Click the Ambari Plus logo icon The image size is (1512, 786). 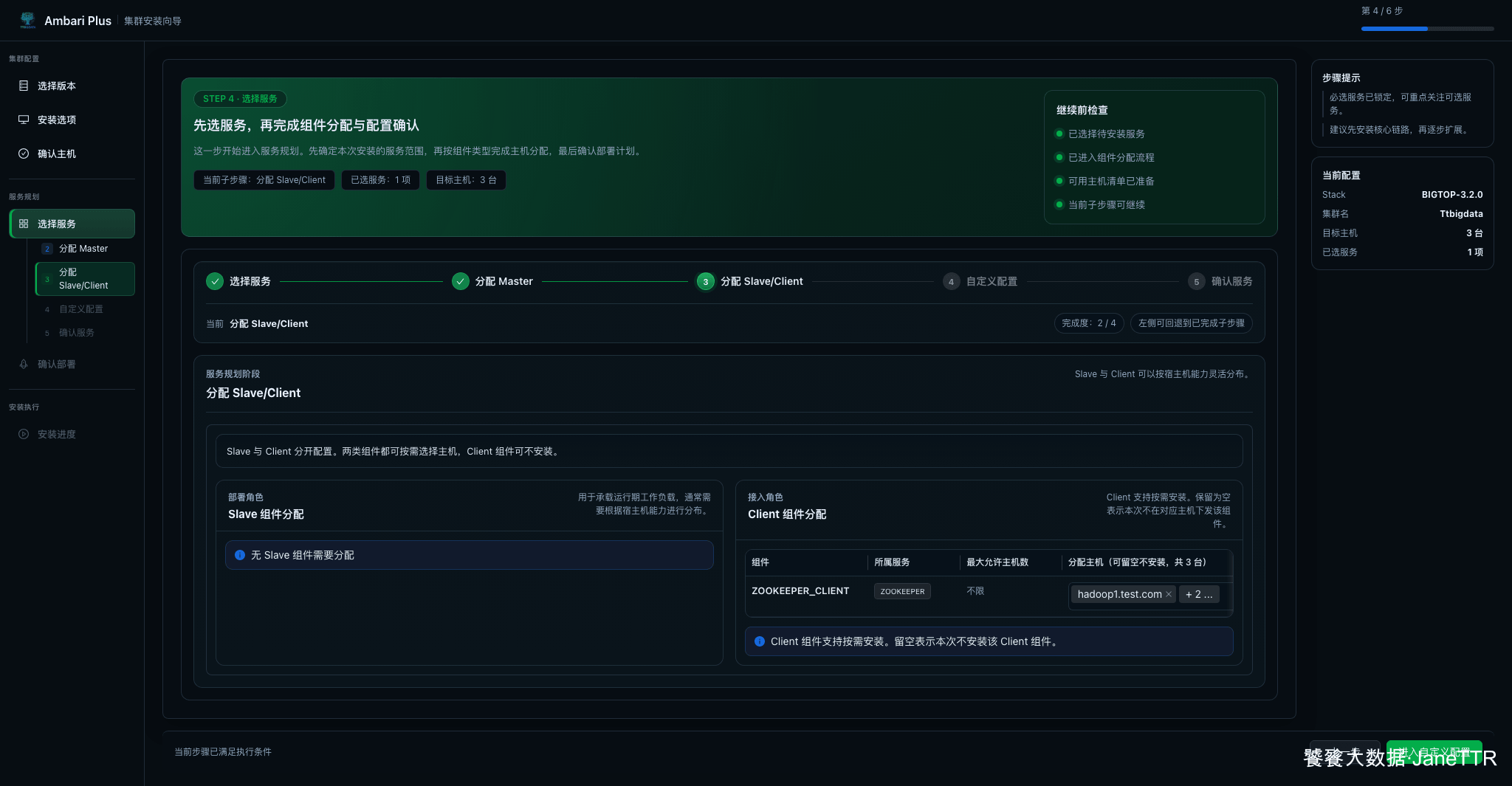pos(27,21)
